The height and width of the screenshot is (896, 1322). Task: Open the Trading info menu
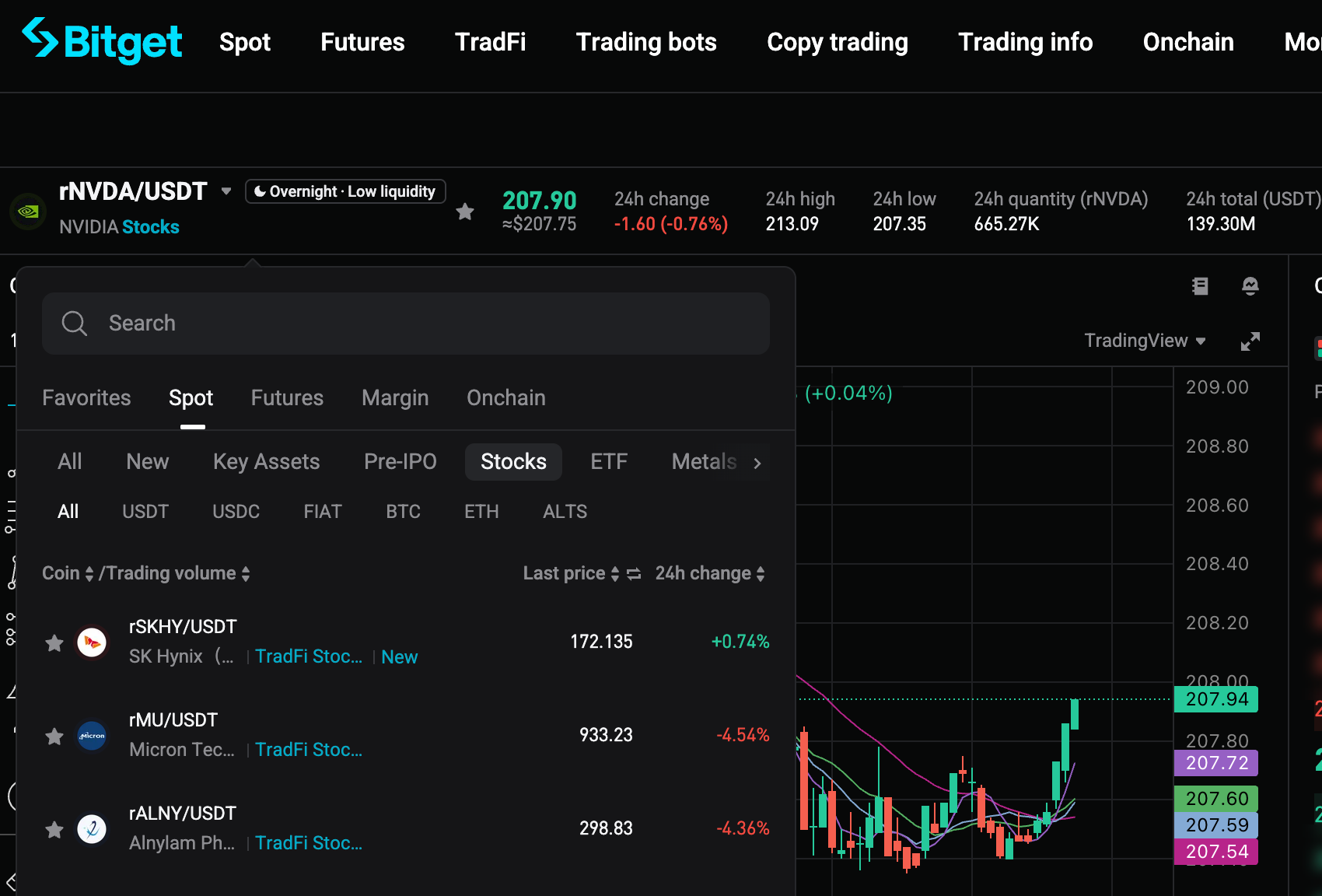click(1026, 42)
